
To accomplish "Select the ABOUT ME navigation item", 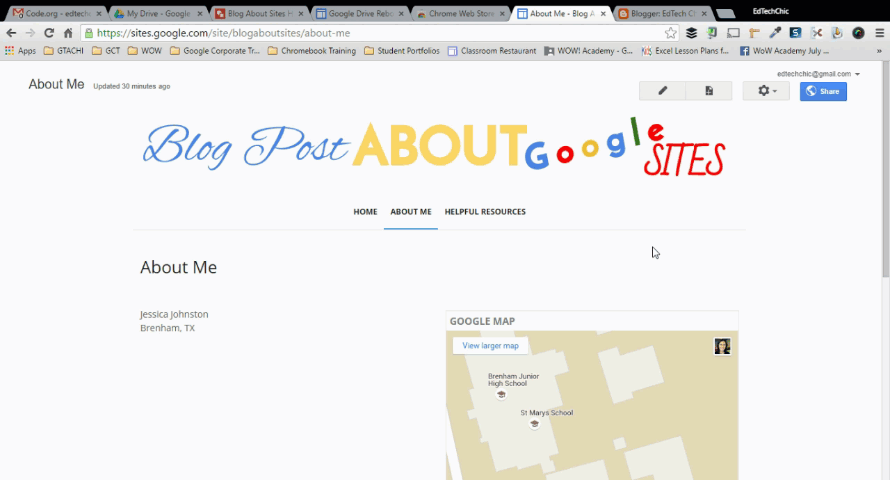I will (x=411, y=212).
